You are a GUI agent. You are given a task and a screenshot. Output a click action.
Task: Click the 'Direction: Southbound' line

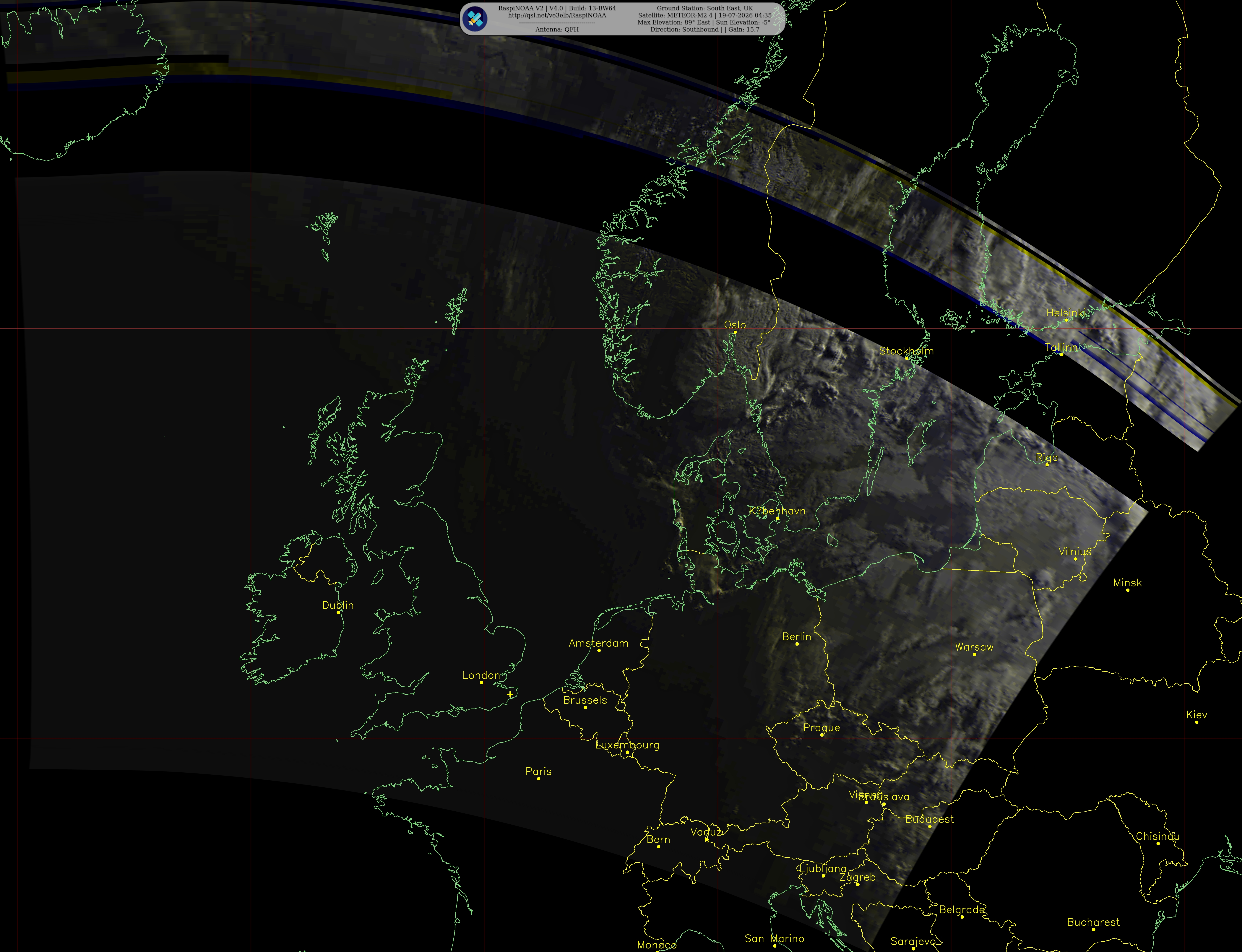(705, 30)
